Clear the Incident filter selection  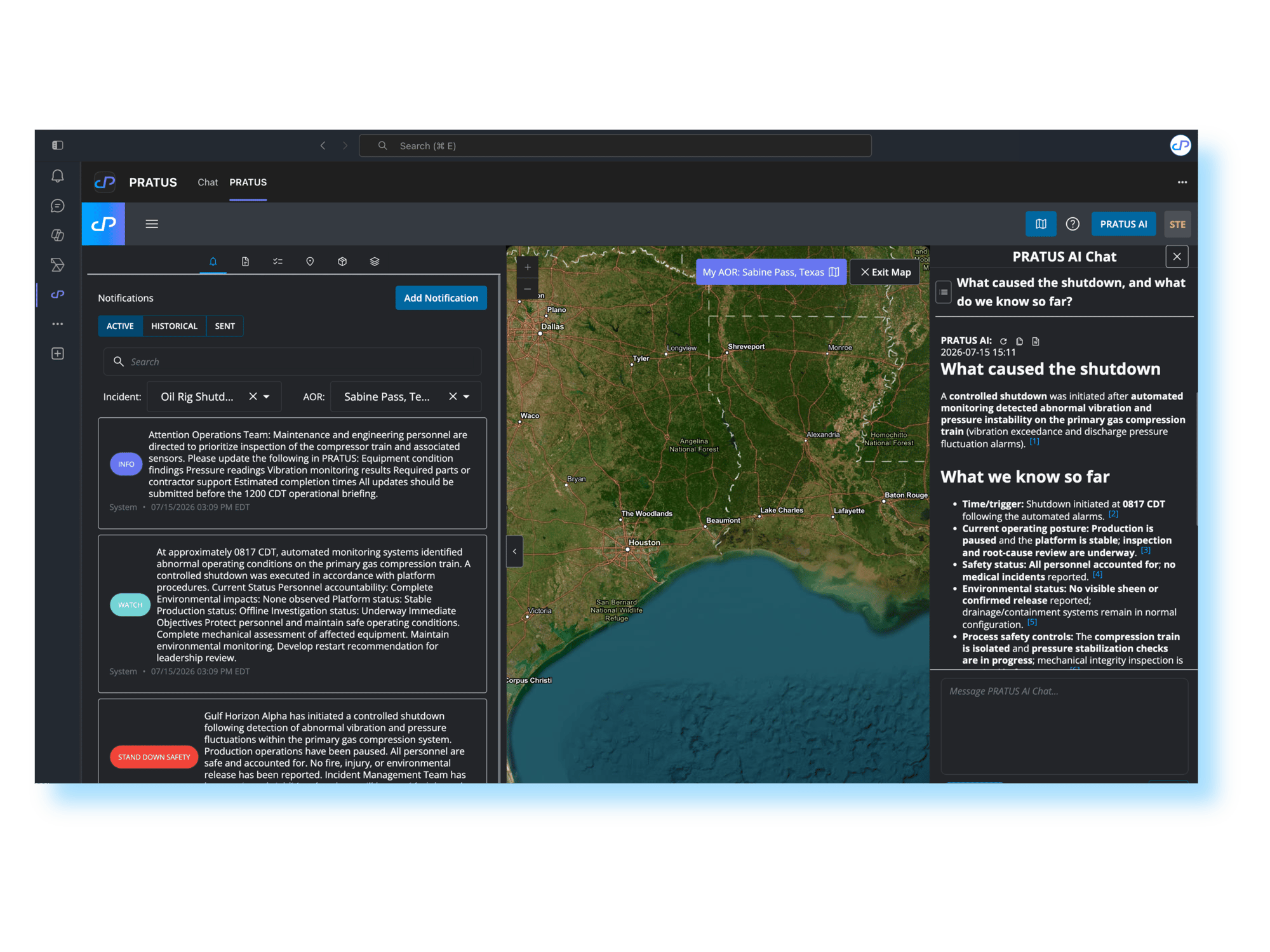(253, 396)
